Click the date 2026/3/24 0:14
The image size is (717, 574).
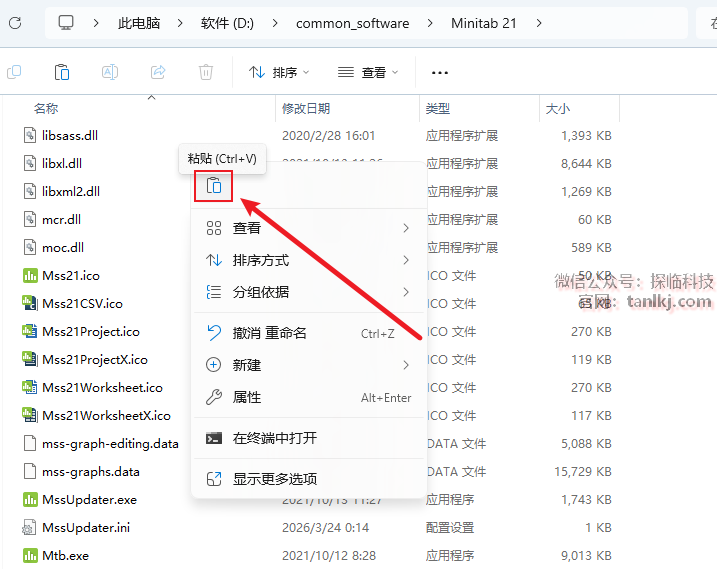(x=325, y=527)
